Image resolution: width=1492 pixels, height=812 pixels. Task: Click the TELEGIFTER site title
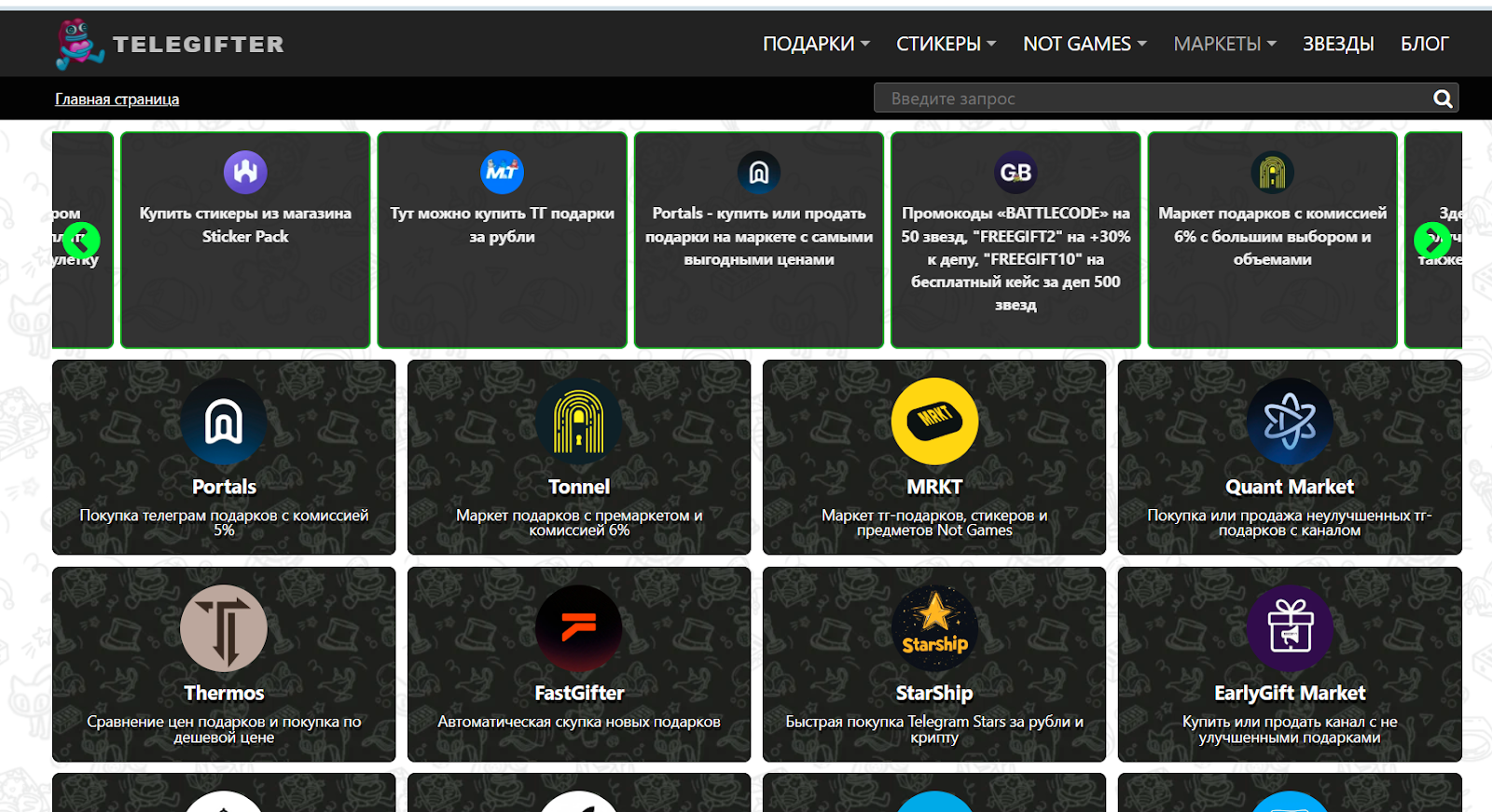click(x=198, y=44)
